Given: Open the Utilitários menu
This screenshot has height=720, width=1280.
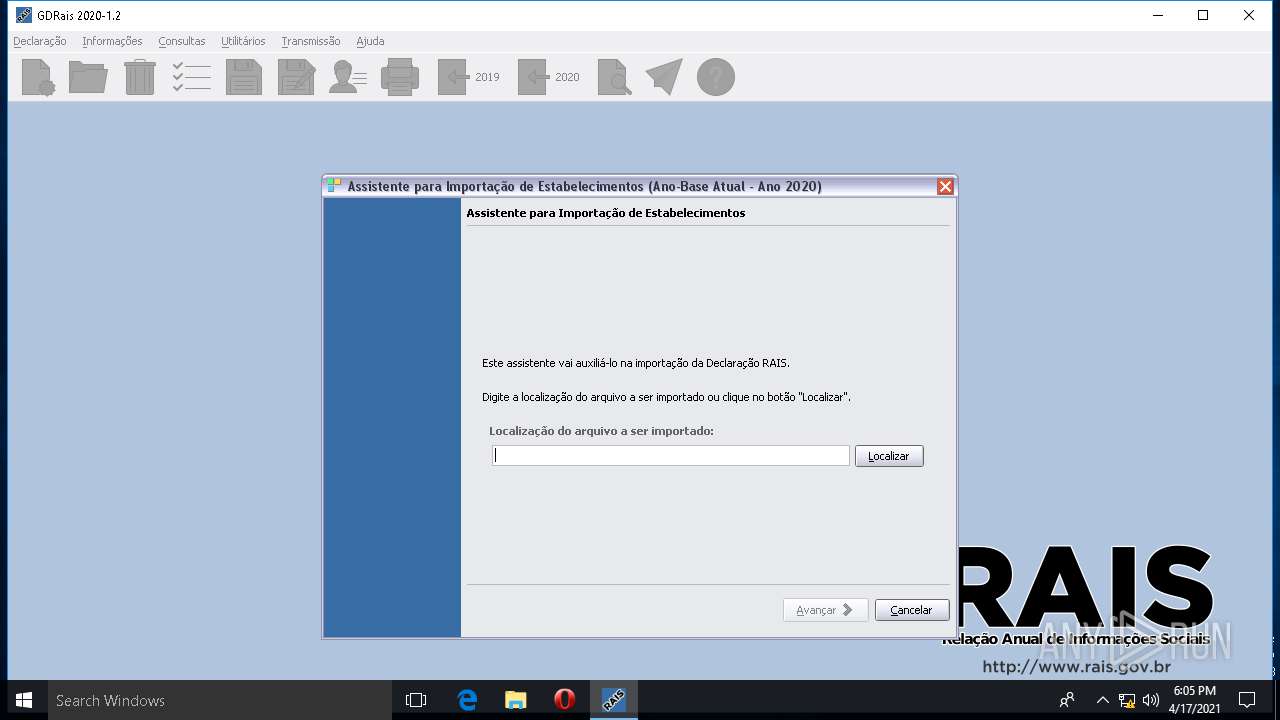Looking at the screenshot, I should pyautogui.click(x=243, y=41).
